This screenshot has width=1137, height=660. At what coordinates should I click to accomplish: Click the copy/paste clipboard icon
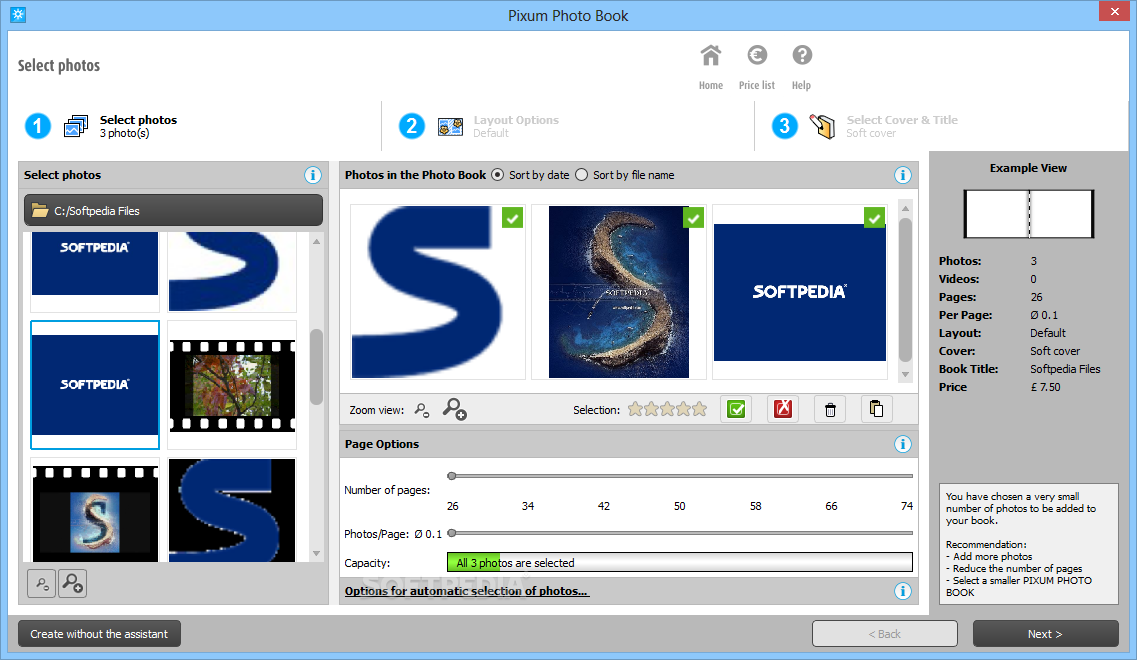[x=877, y=410]
